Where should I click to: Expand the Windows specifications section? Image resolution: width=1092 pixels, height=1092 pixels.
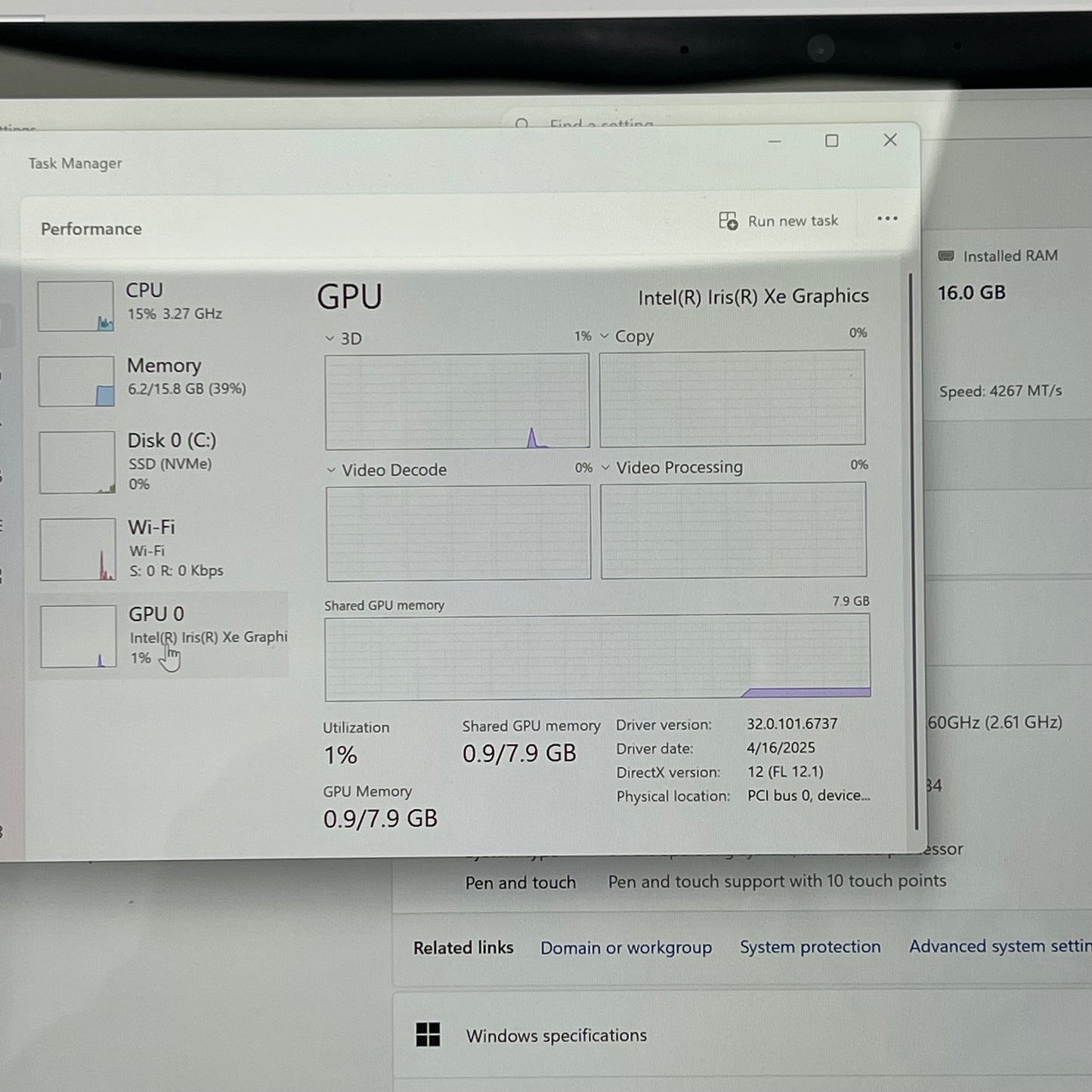coord(556,1035)
